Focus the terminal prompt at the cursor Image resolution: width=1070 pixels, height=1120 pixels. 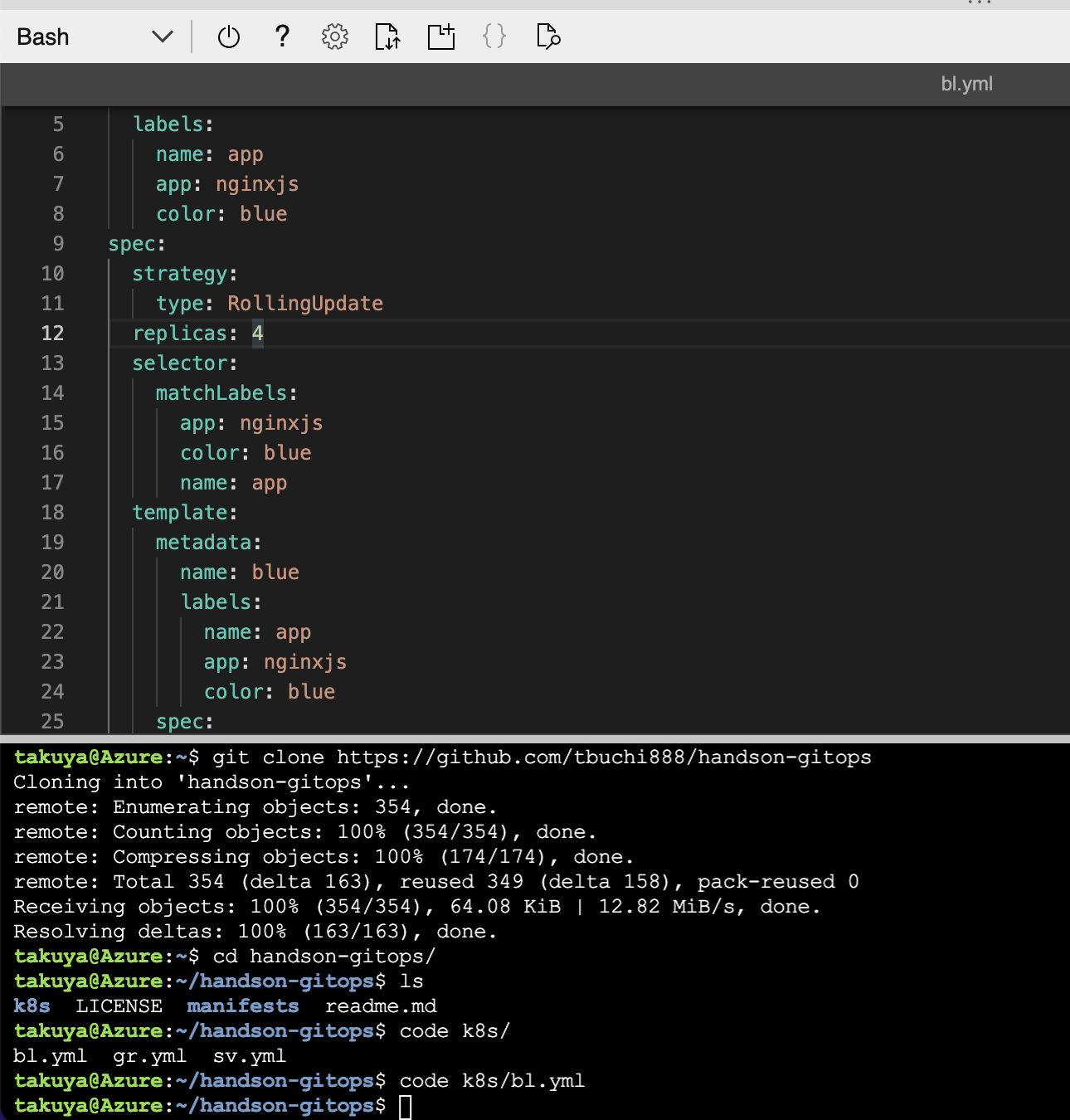[x=405, y=1107]
